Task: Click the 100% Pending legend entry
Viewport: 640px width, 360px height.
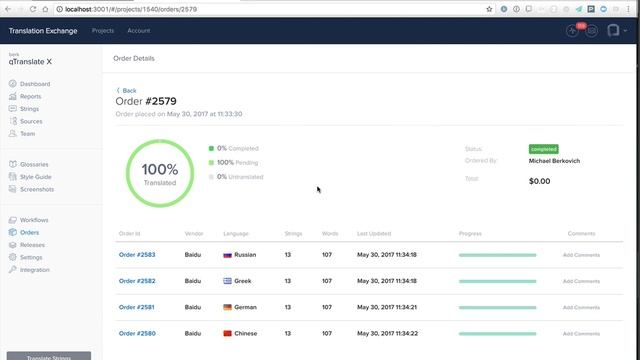Action: (x=233, y=162)
